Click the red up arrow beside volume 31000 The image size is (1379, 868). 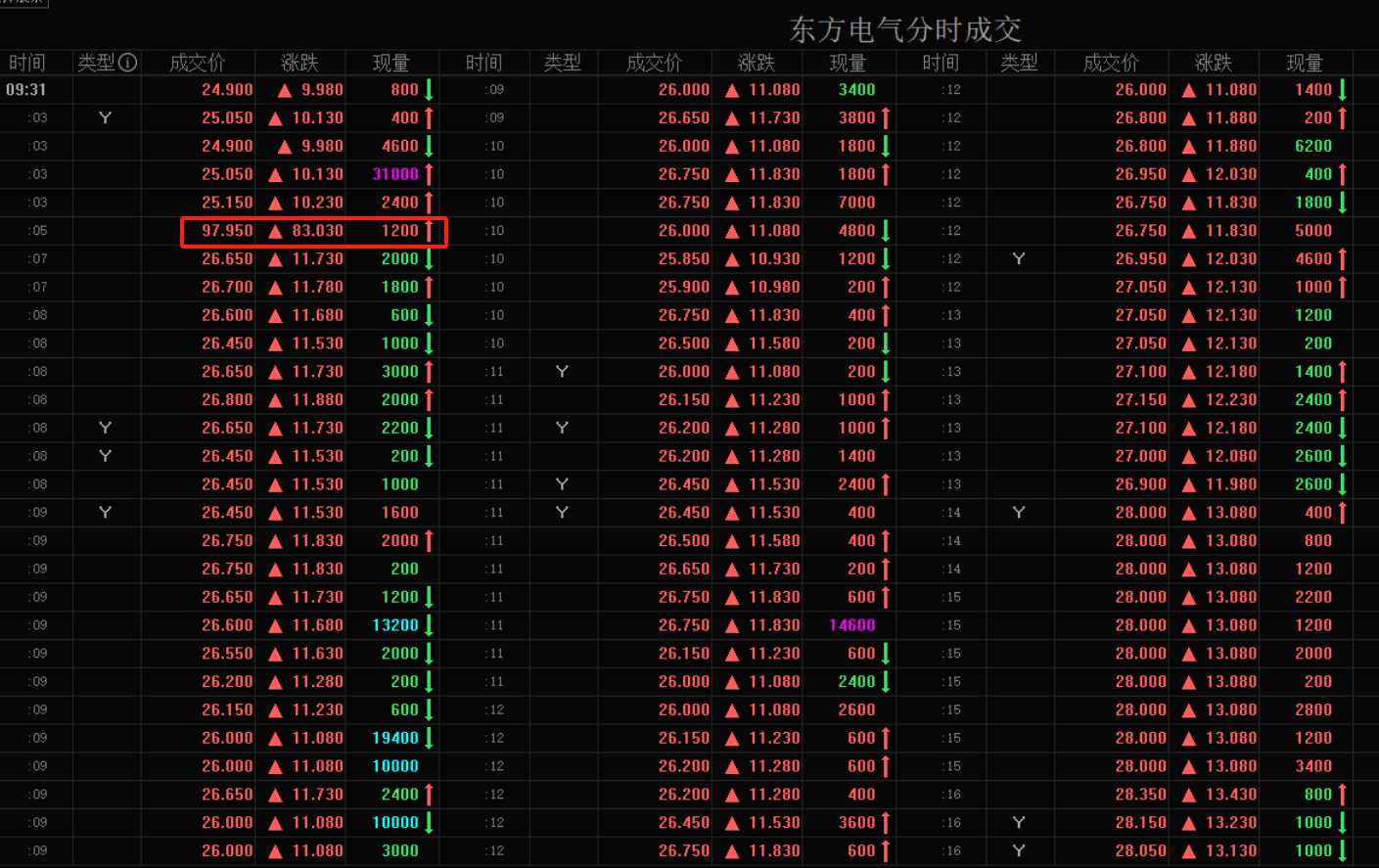point(429,174)
